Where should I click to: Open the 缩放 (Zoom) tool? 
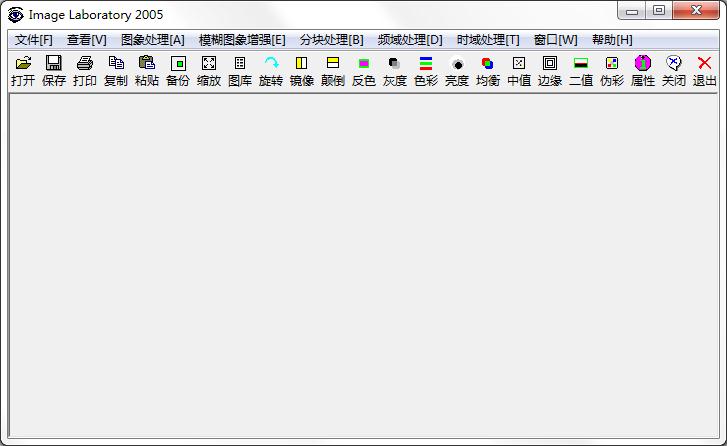tap(209, 63)
